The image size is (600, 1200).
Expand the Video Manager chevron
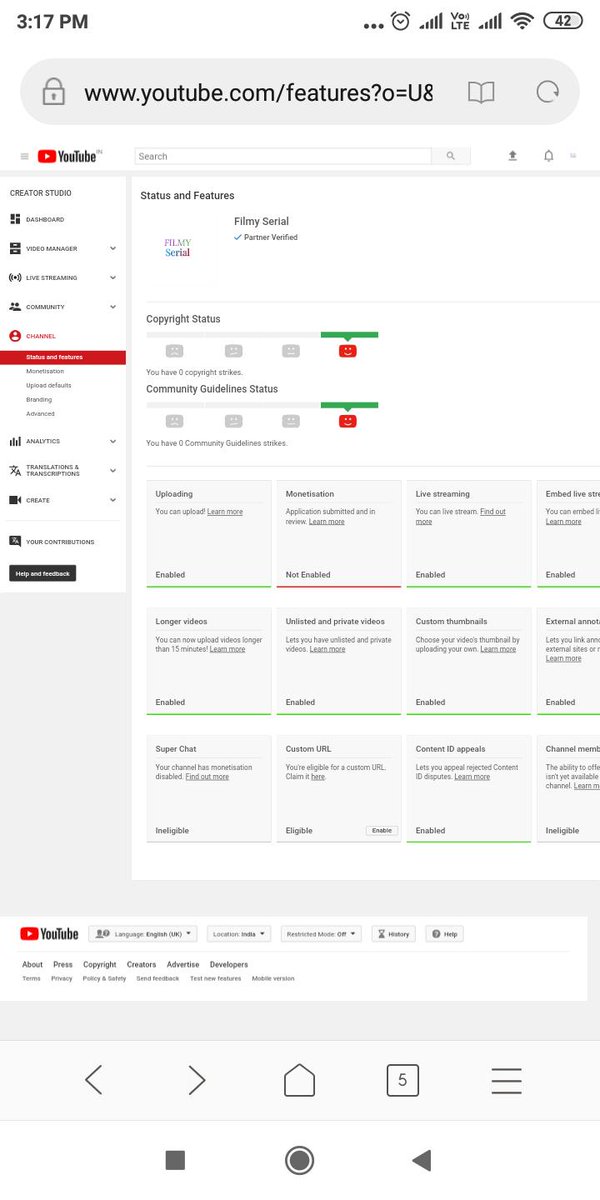coord(113,248)
